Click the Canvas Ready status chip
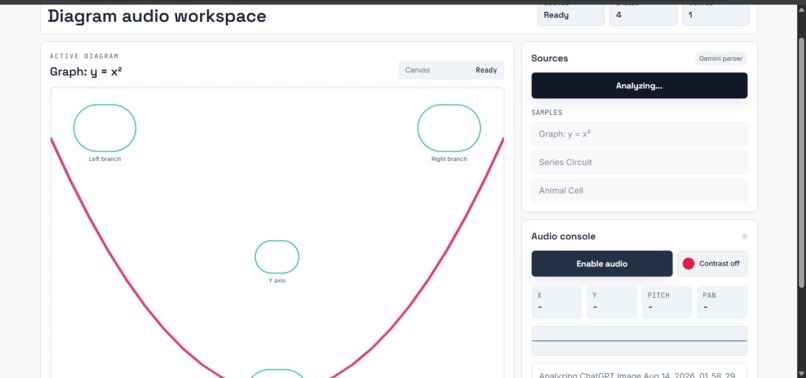This screenshot has height=378, width=806. pos(451,70)
